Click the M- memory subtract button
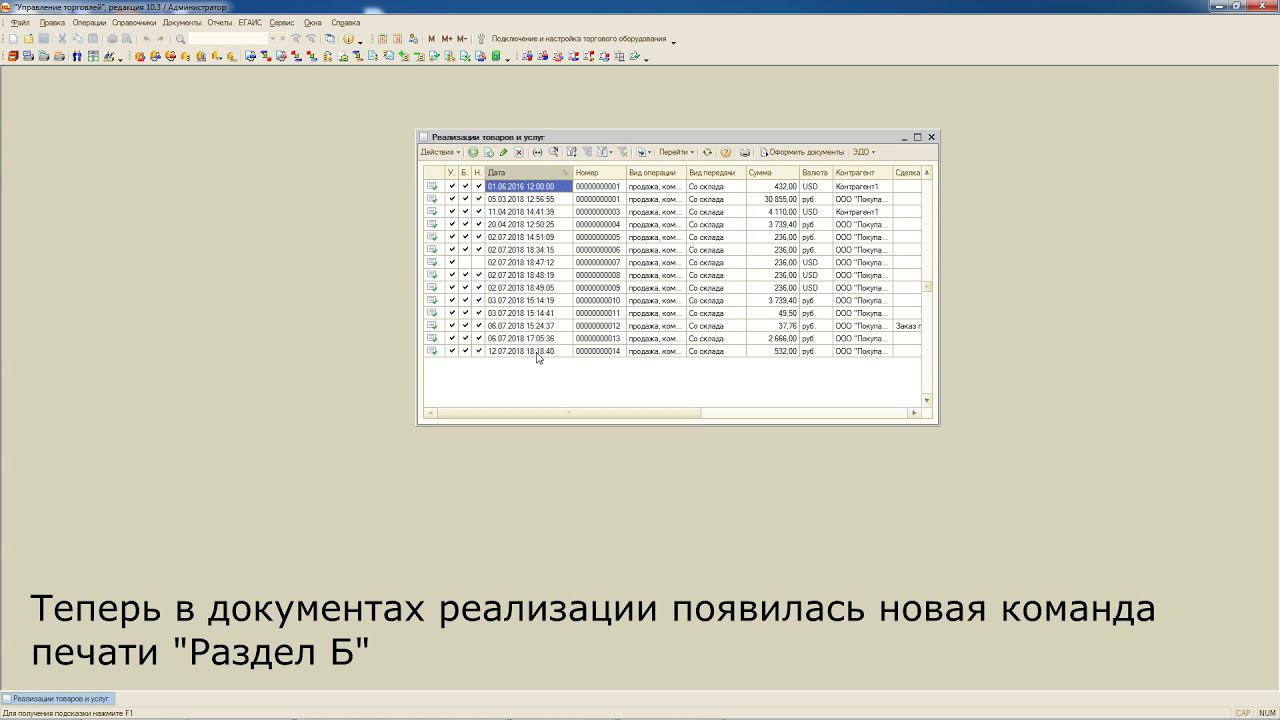Image resolution: width=1280 pixels, height=720 pixels. click(x=462, y=39)
